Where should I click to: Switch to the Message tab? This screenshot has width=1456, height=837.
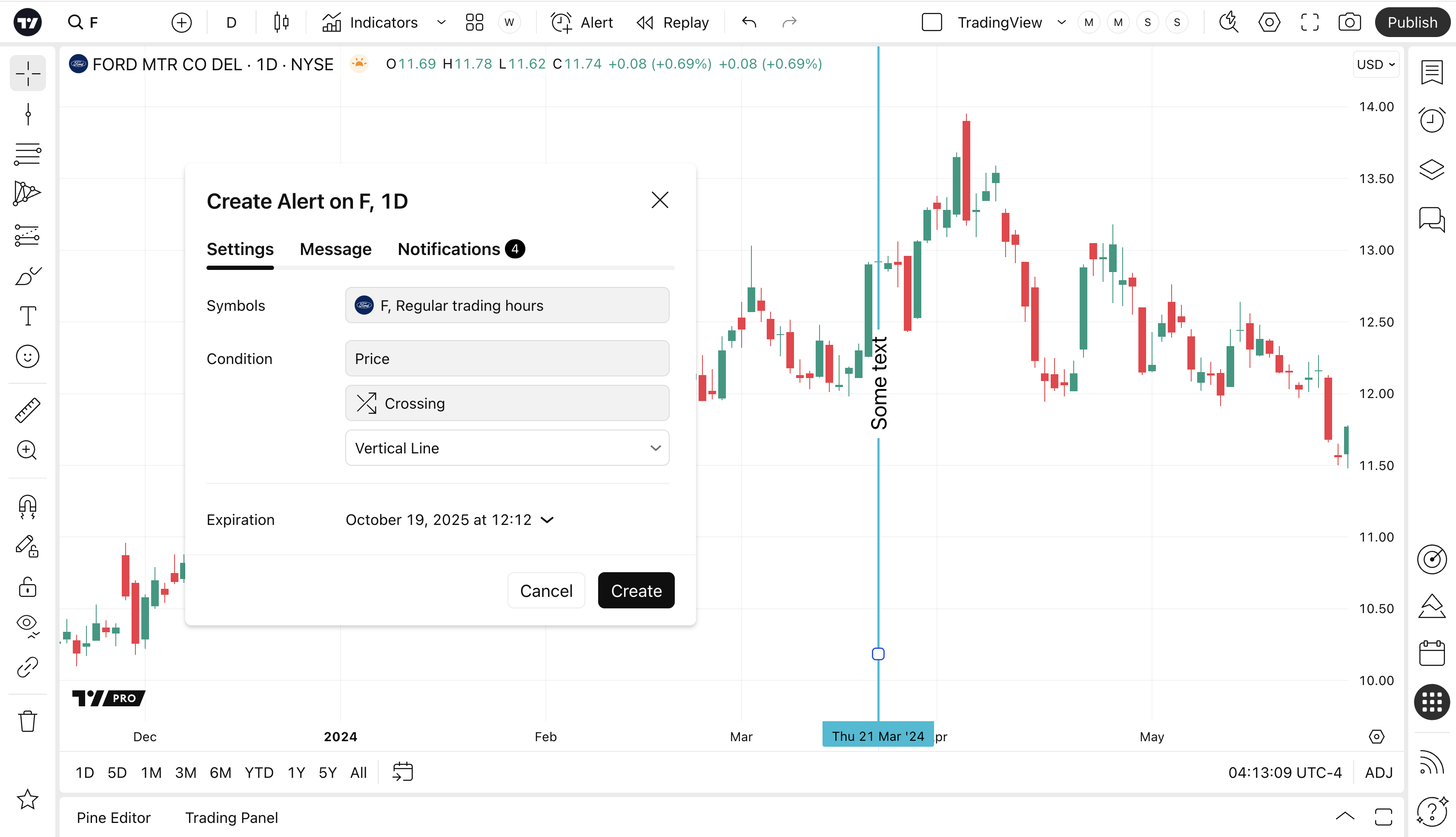(335, 249)
